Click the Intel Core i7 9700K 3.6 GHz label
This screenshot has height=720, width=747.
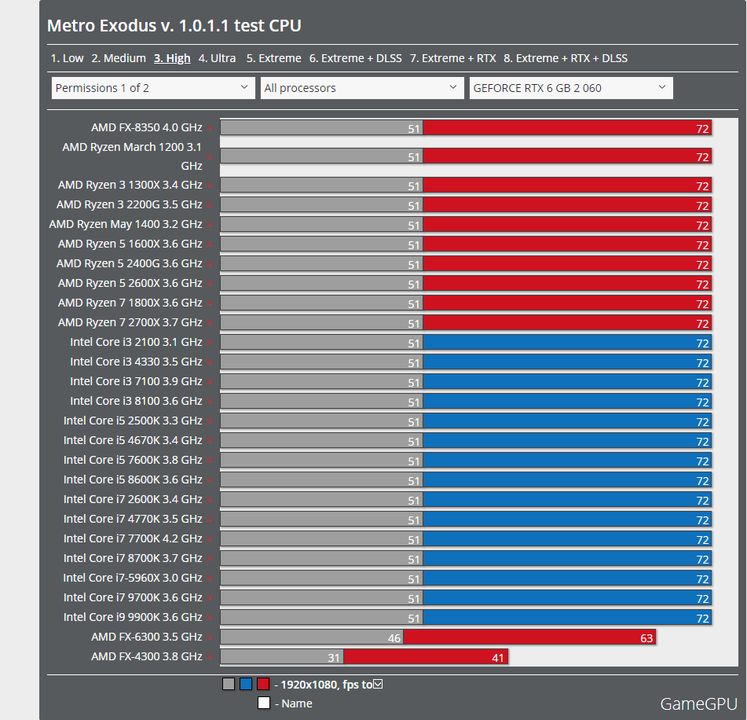click(132, 598)
